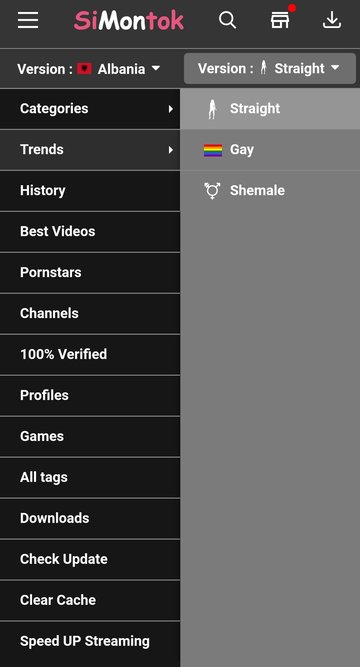Tap the search magnifier icon
Image resolution: width=360 pixels, height=667 pixels.
click(x=227, y=20)
